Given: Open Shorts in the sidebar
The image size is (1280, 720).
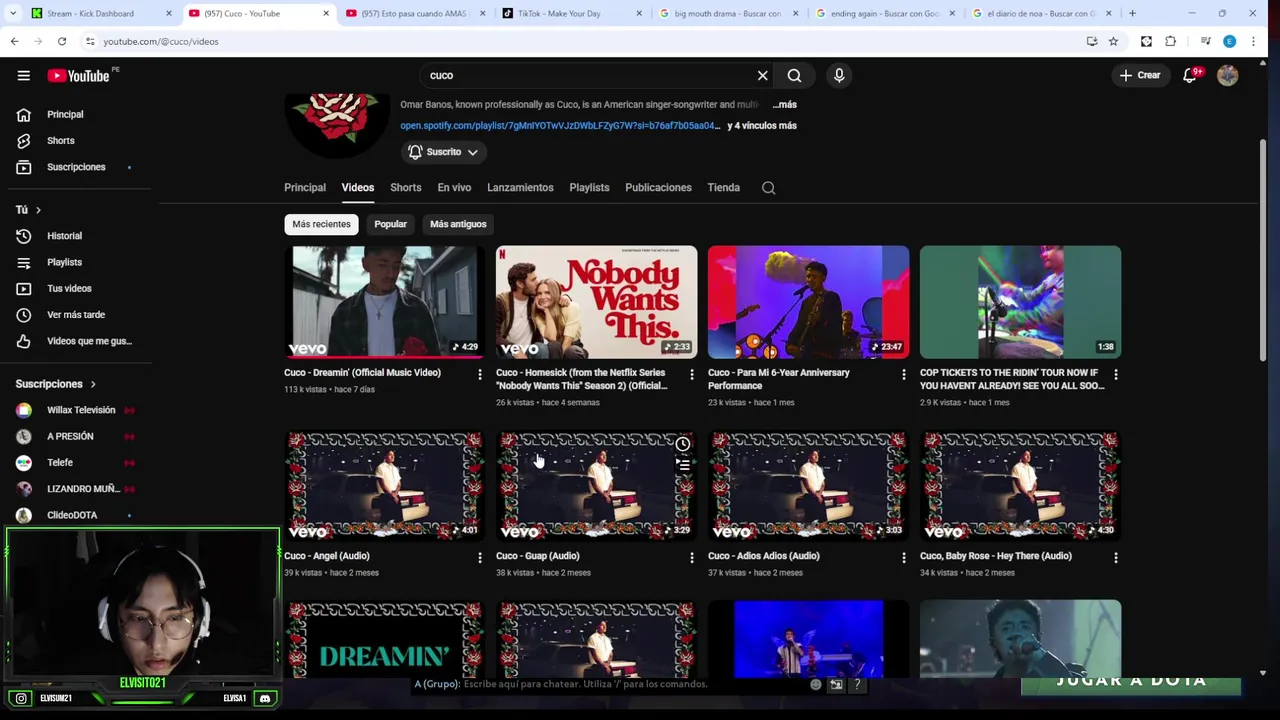Looking at the screenshot, I should tap(60, 140).
